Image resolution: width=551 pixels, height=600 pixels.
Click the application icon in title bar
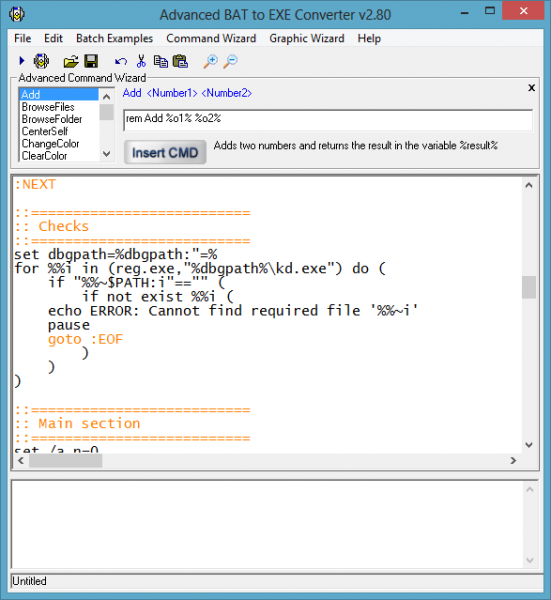coord(17,15)
